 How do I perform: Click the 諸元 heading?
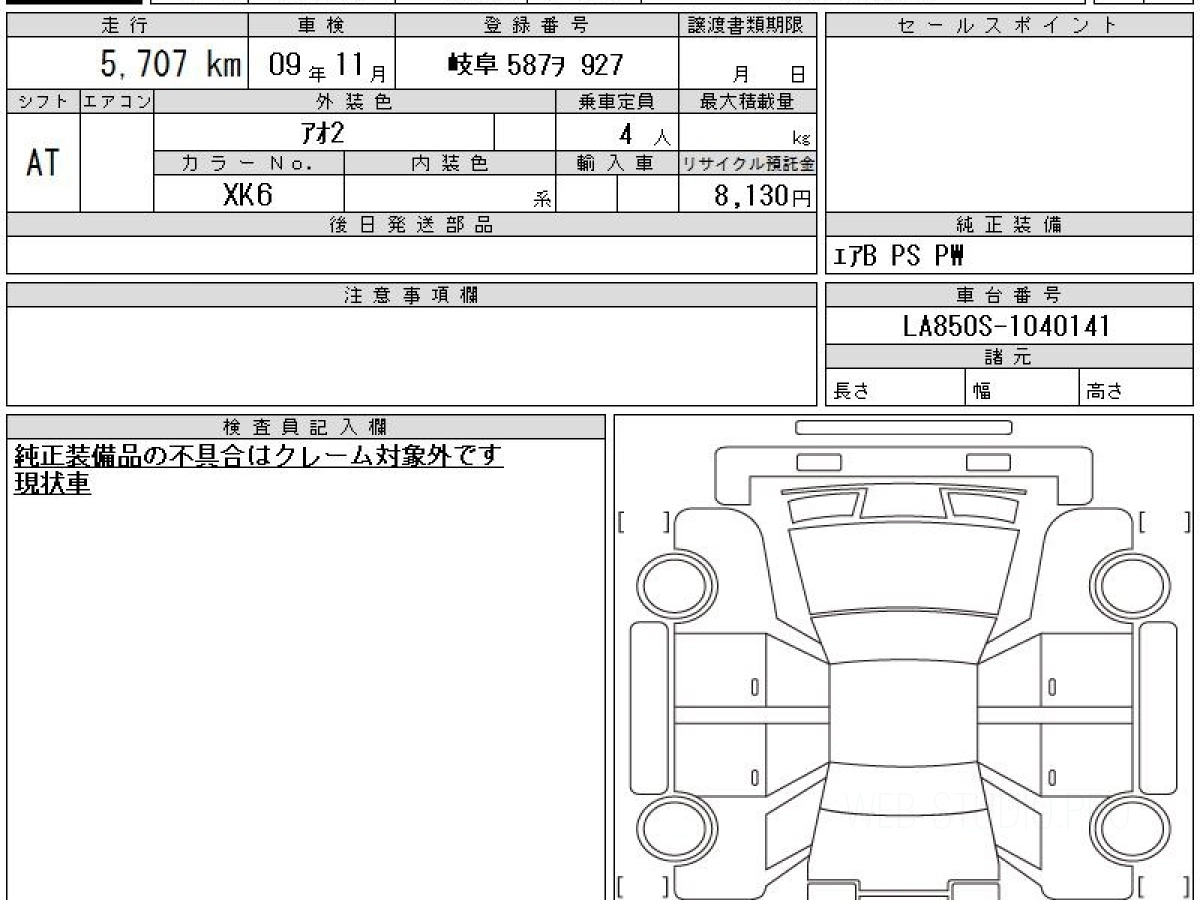click(1008, 357)
